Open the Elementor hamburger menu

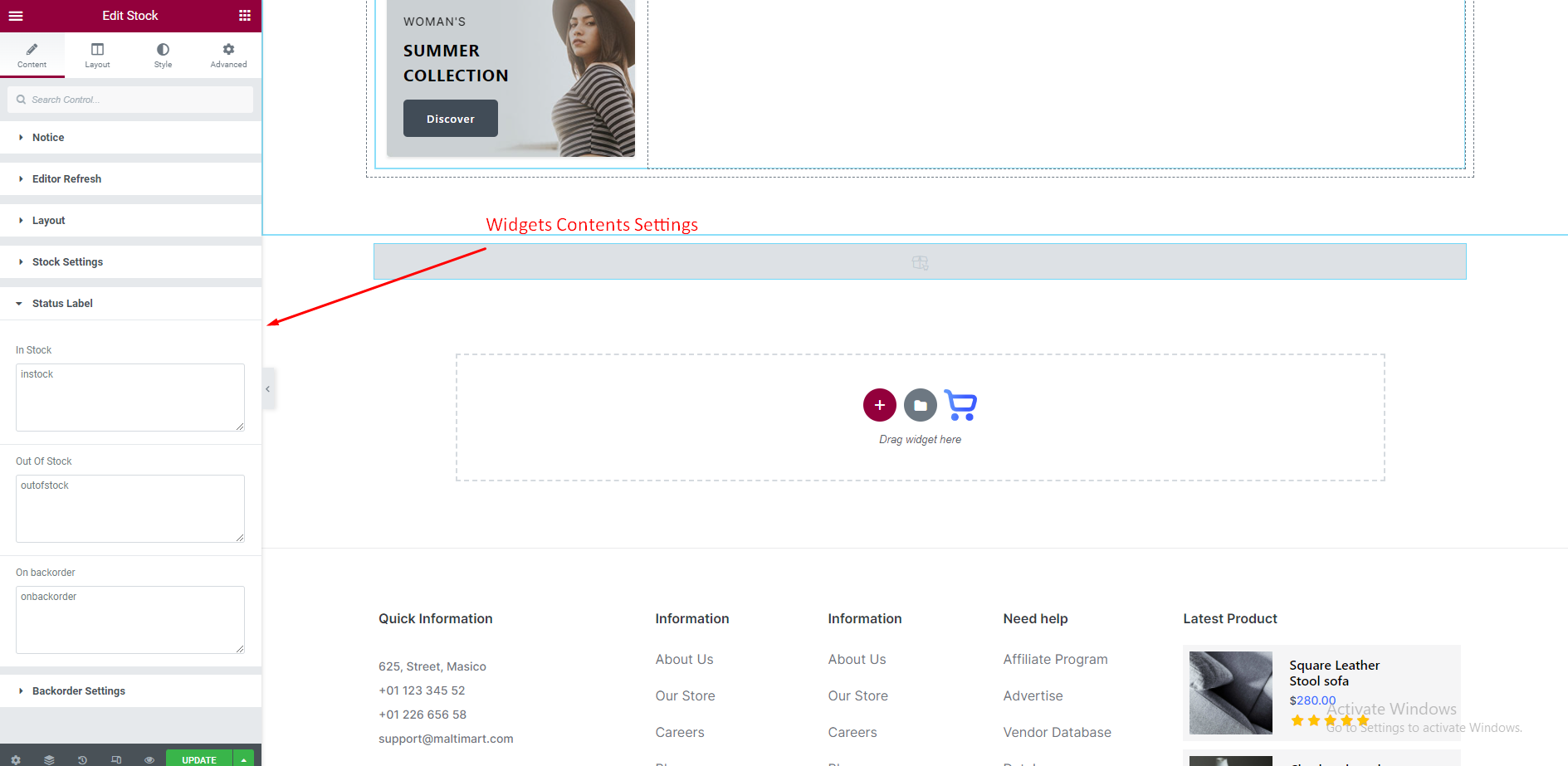coord(16,16)
